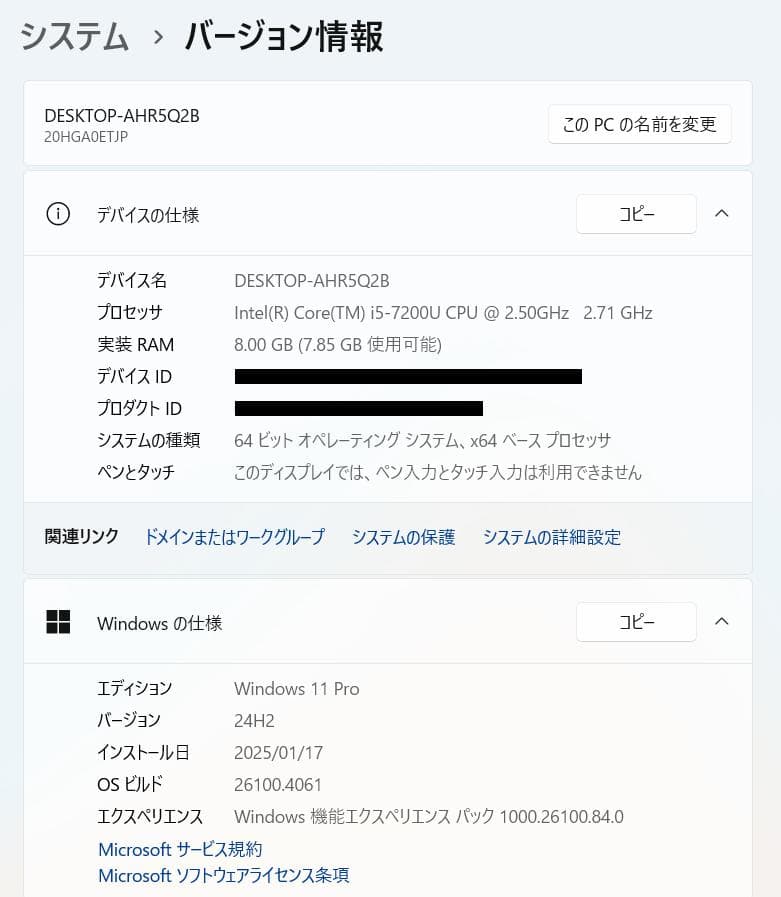Select the RAM value 8.00 GB

(x=338, y=344)
